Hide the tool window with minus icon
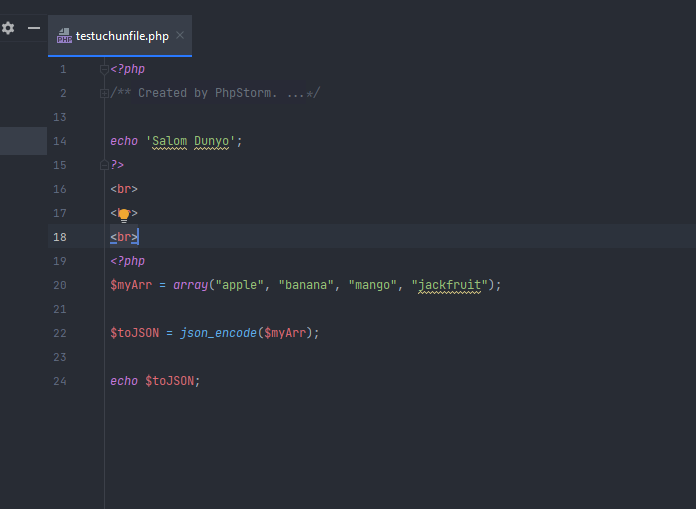 (x=34, y=28)
